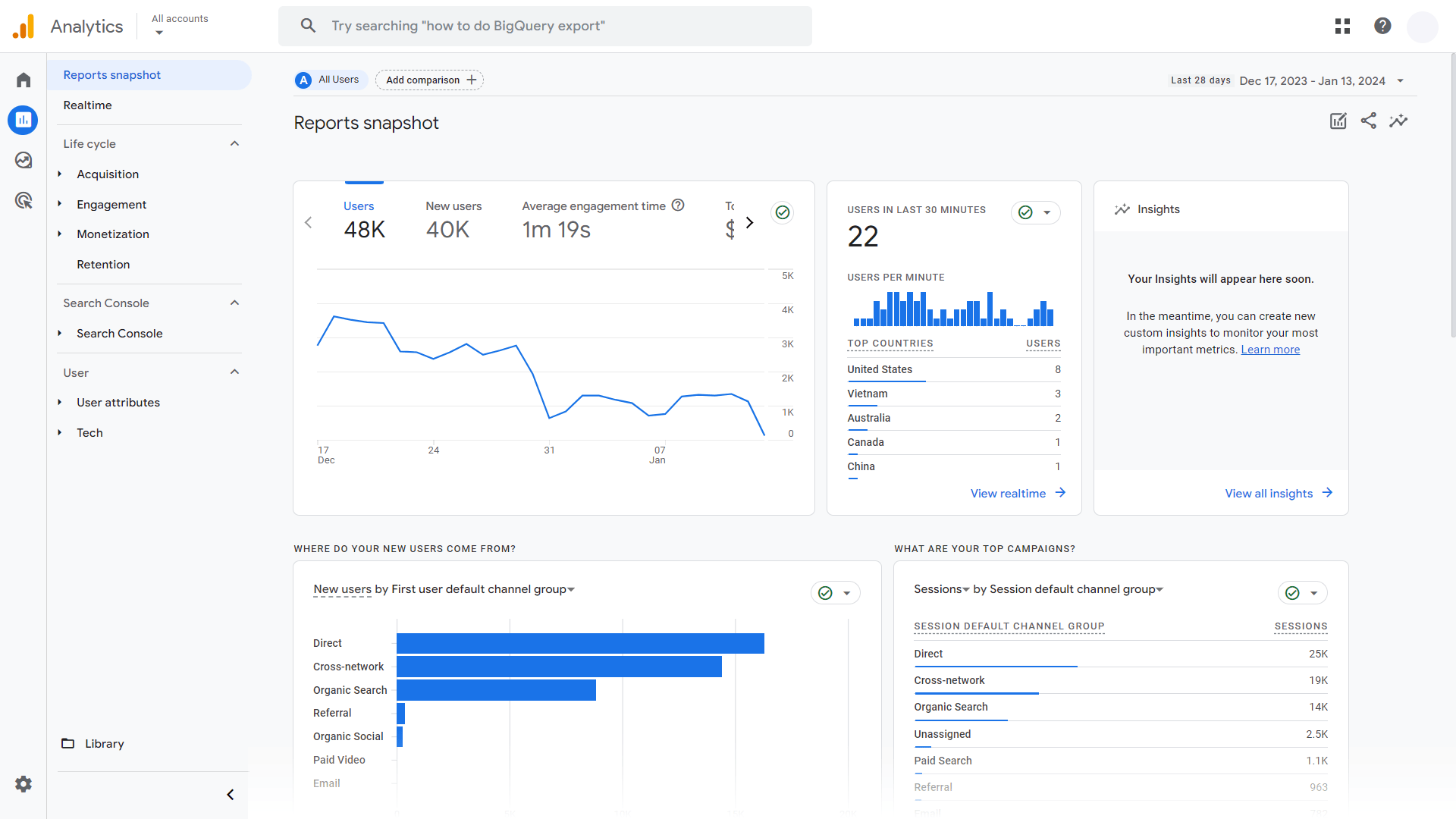Open the Help icon
1456x819 pixels.
coord(1382,26)
